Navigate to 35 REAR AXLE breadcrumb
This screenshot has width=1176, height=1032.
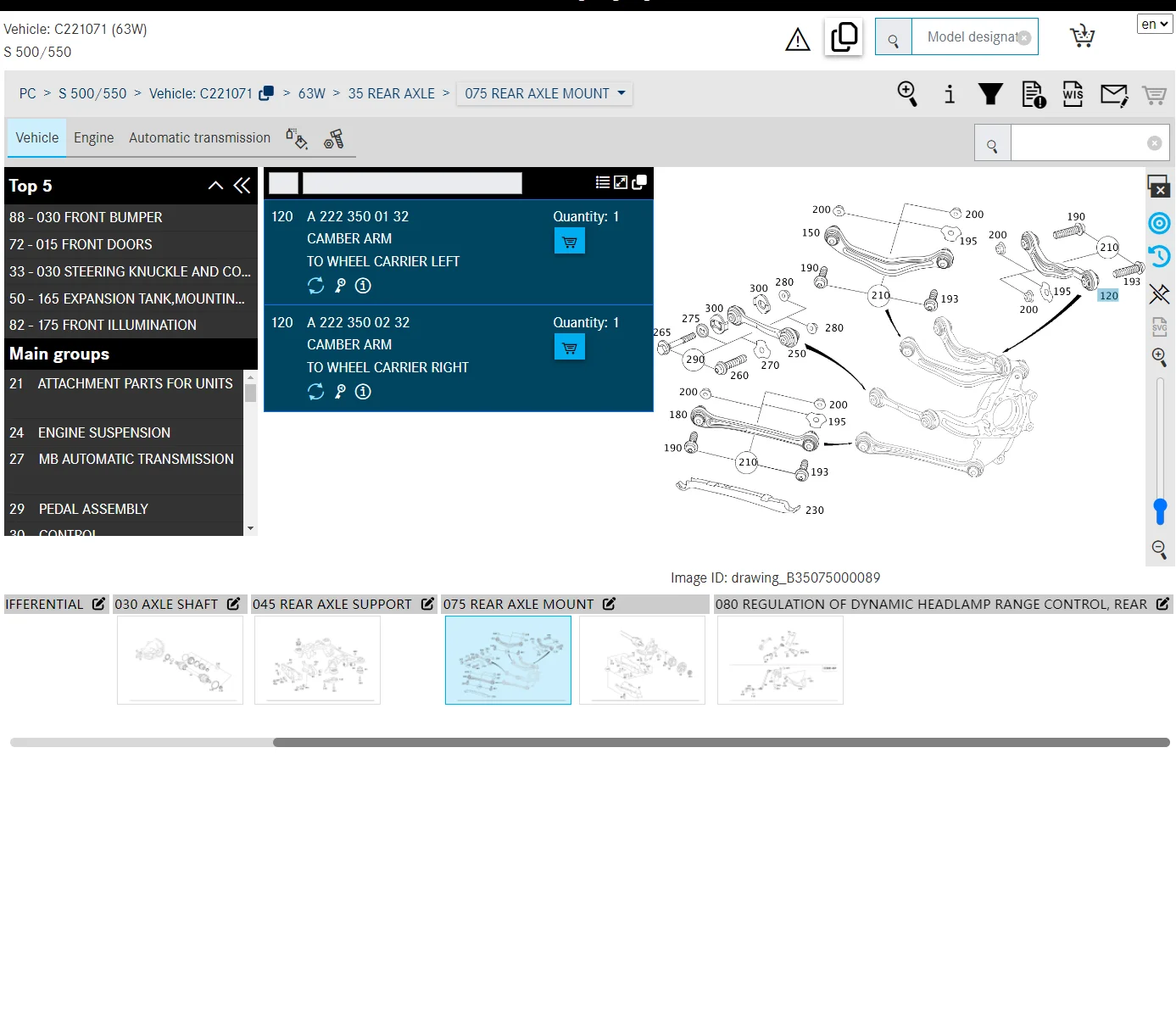[x=392, y=93]
